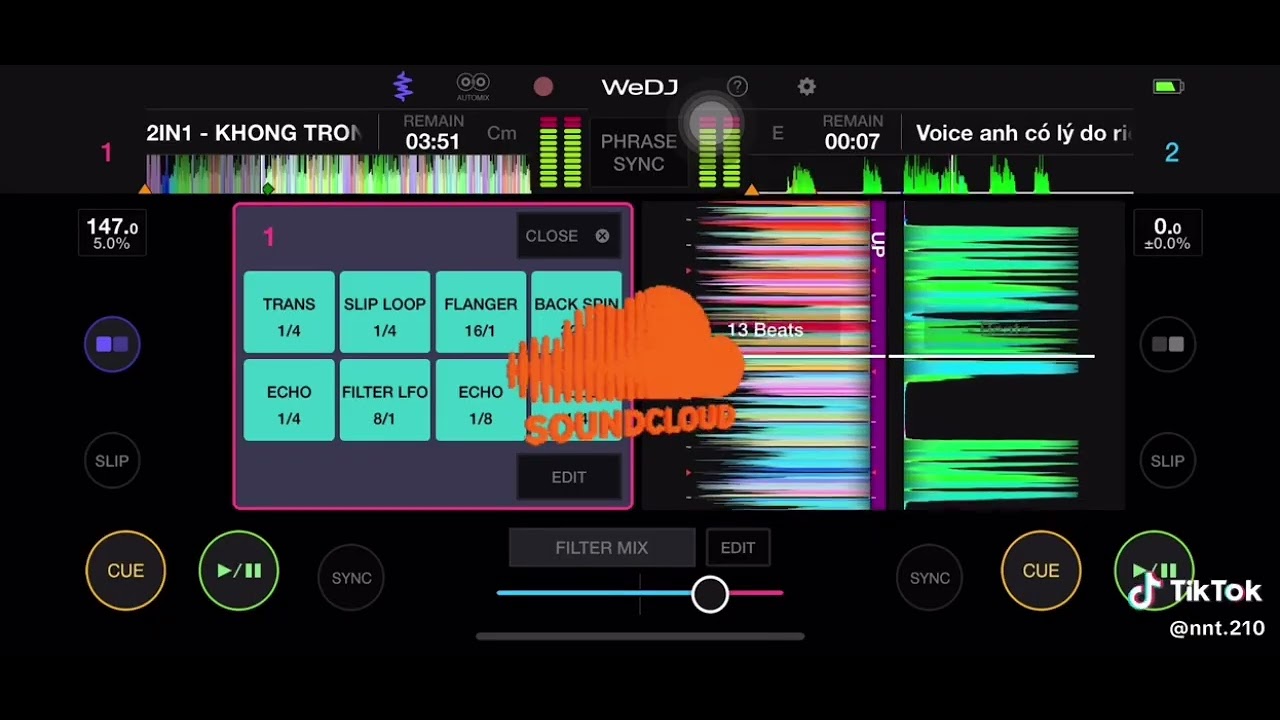
Task: Trigger the BACK SPIN pad
Action: pos(576,313)
